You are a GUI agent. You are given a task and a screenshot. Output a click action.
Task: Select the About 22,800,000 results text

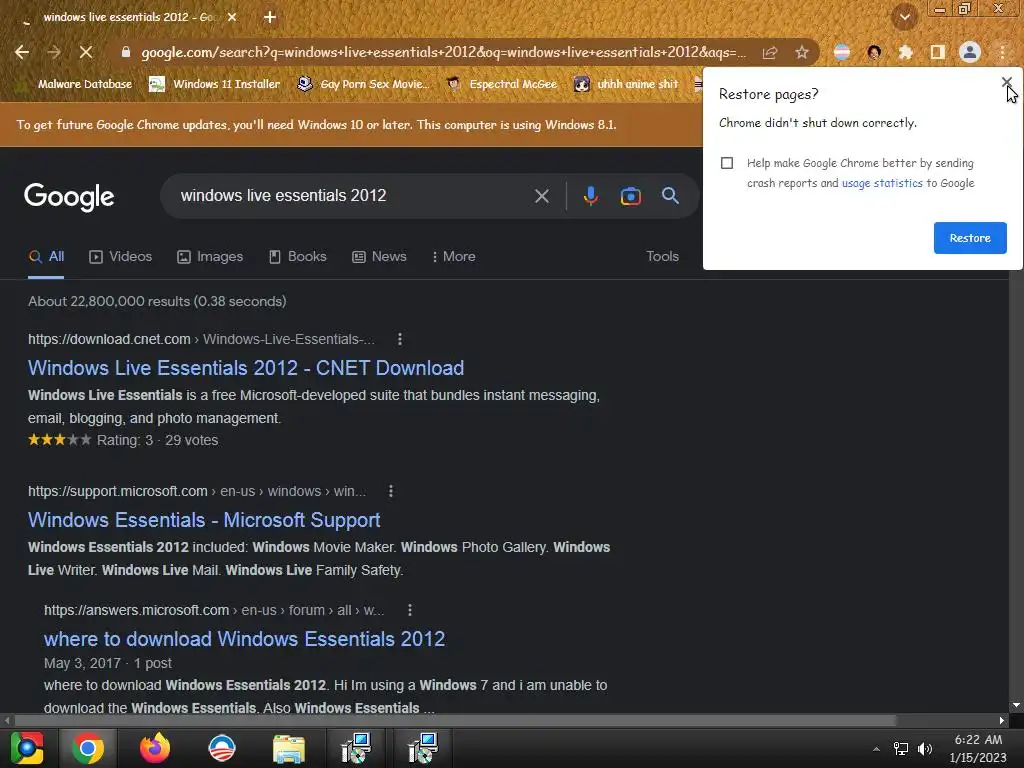[157, 302]
